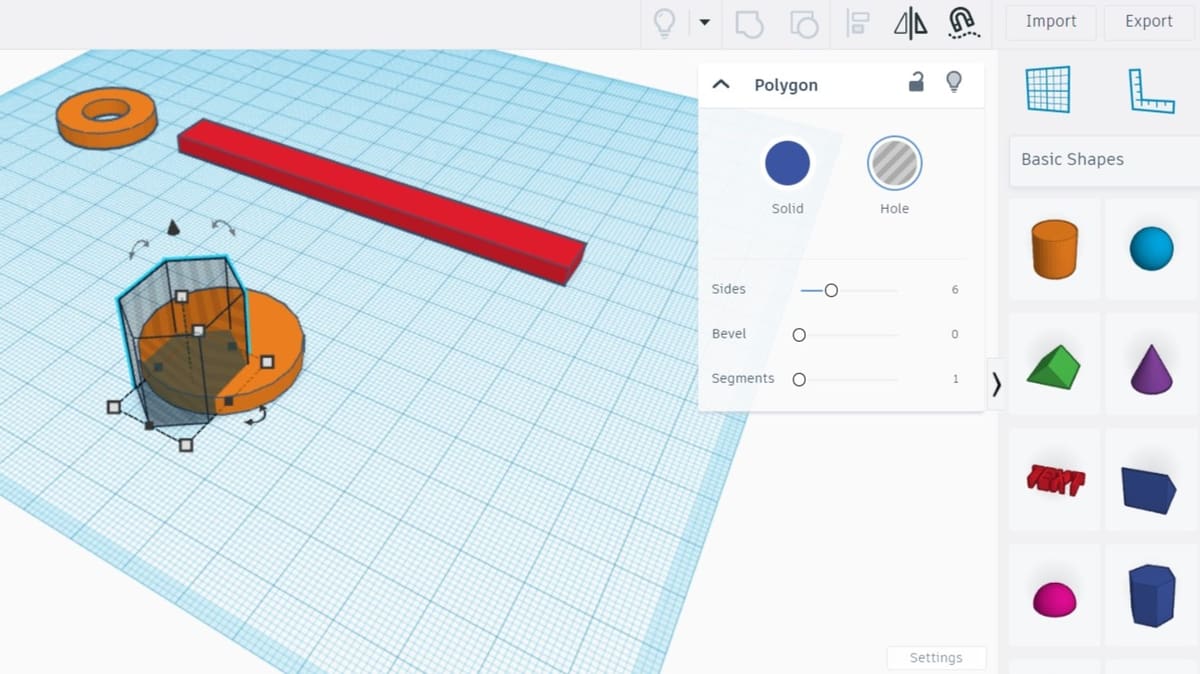Select the orange Cylinder shape
Screen dimensions: 1200x674
1054,249
